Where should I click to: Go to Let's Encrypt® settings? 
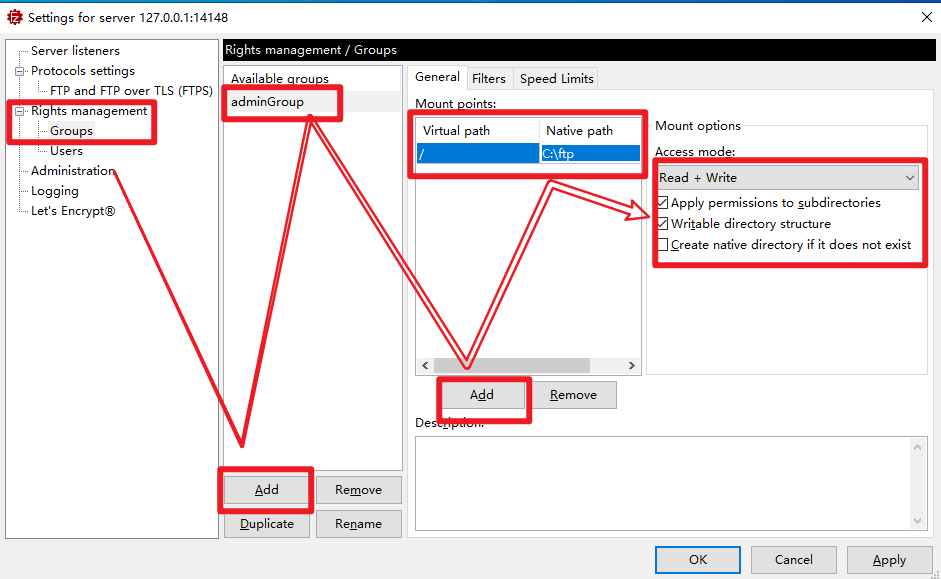(x=73, y=211)
